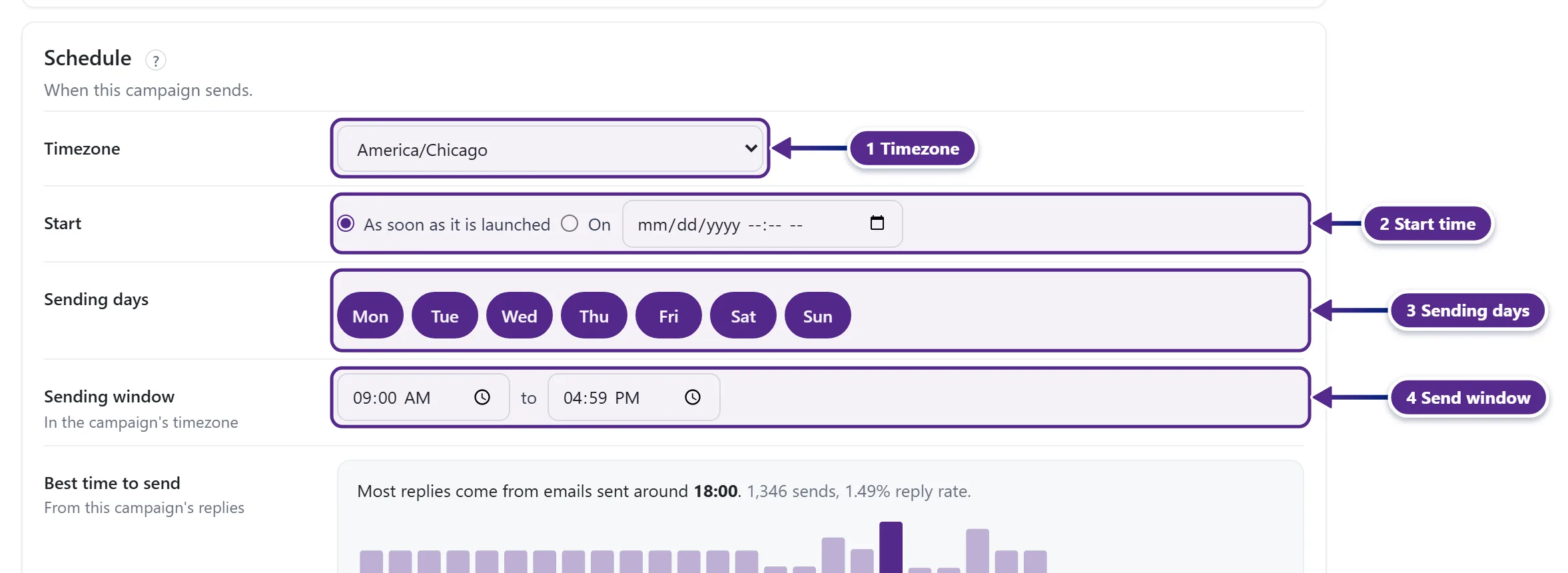
Task: Click 'When this campaign sends.' text
Action: [x=149, y=90]
